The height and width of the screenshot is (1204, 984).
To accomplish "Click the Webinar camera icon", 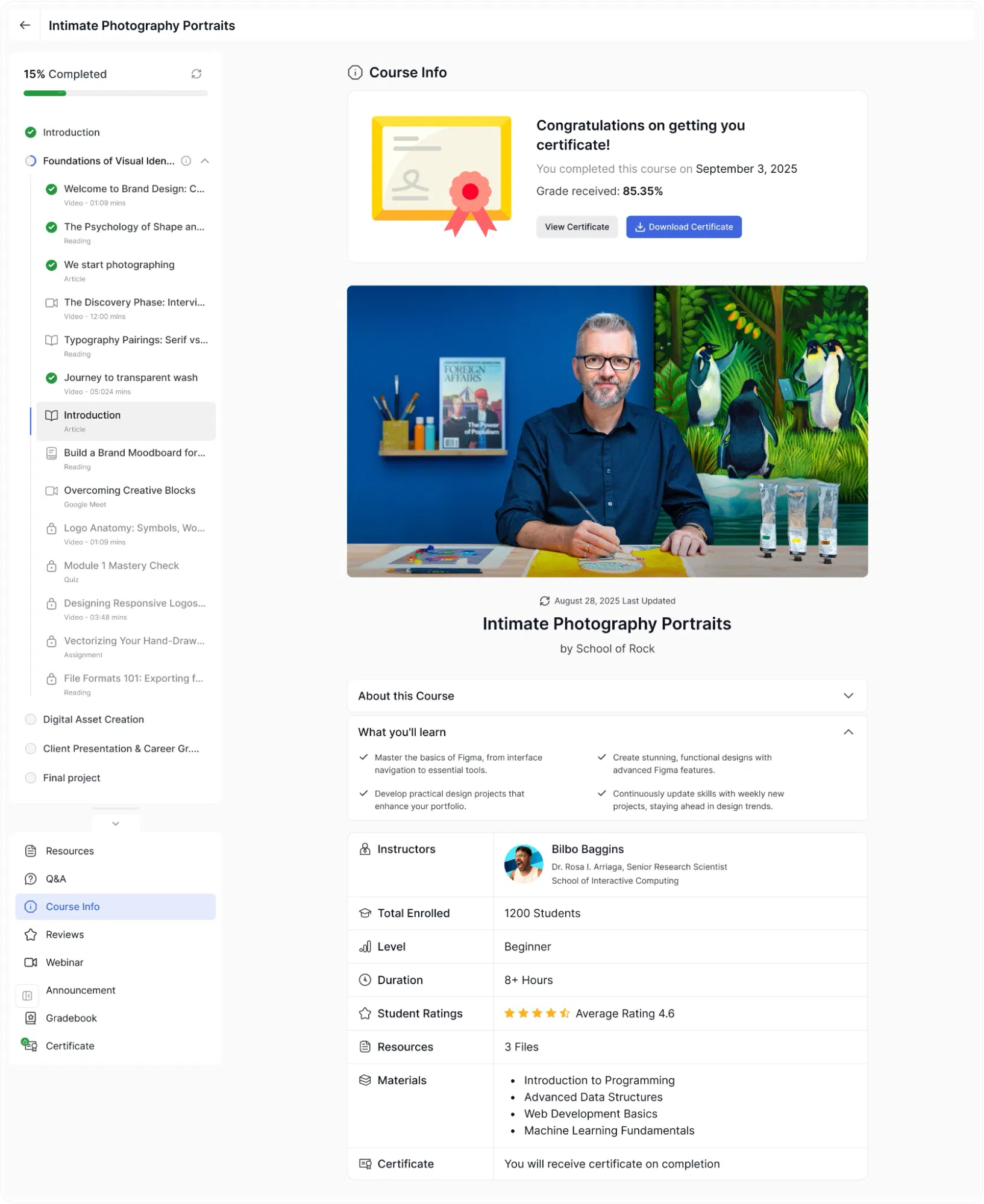I will (31, 963).
